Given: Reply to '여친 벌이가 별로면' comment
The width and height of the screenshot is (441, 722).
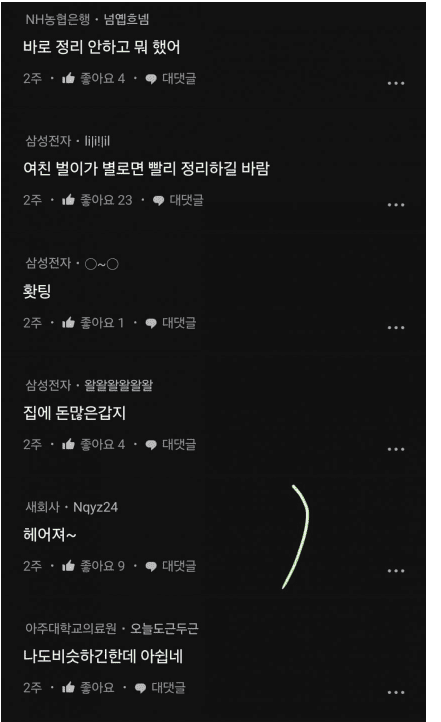Looking at the screenshot, I should click(x=178, y=200).
